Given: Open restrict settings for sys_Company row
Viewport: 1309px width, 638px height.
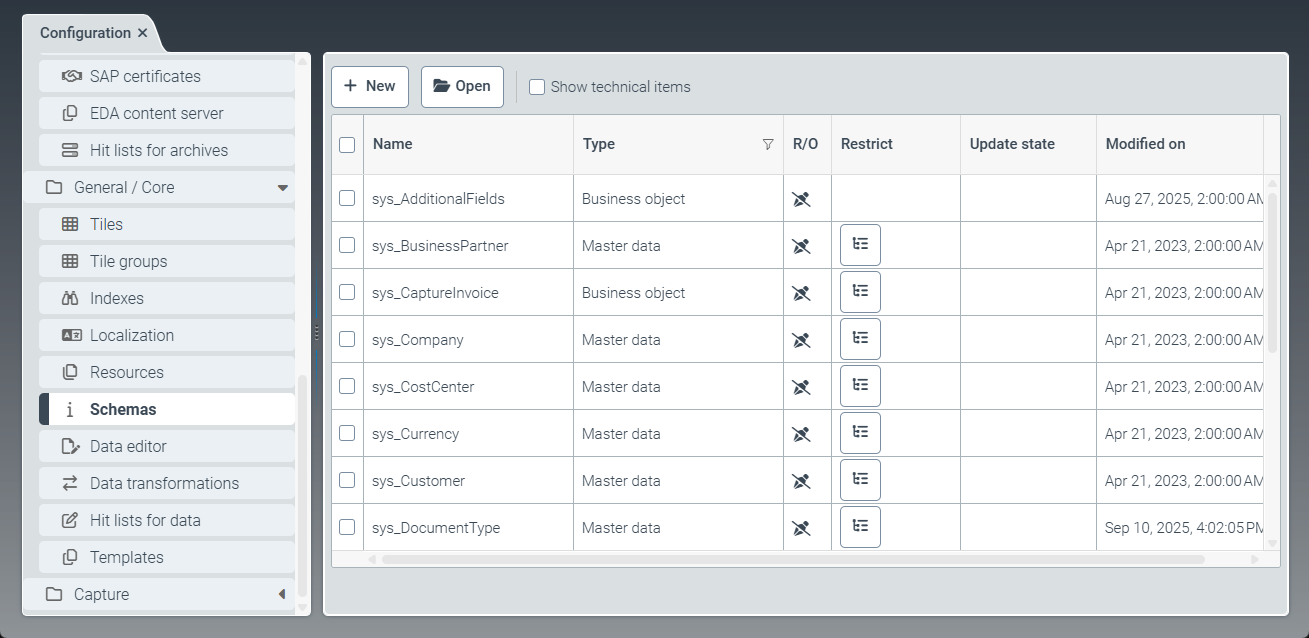Looking at the screenshot, I should [x=860, y=339].
